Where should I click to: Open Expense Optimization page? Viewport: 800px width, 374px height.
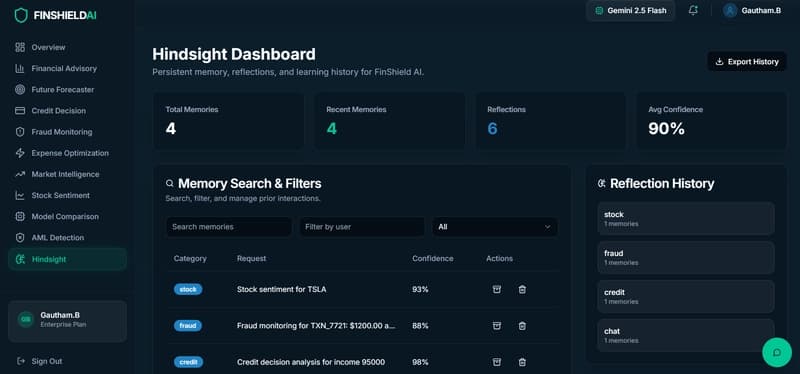click(70, 153)
